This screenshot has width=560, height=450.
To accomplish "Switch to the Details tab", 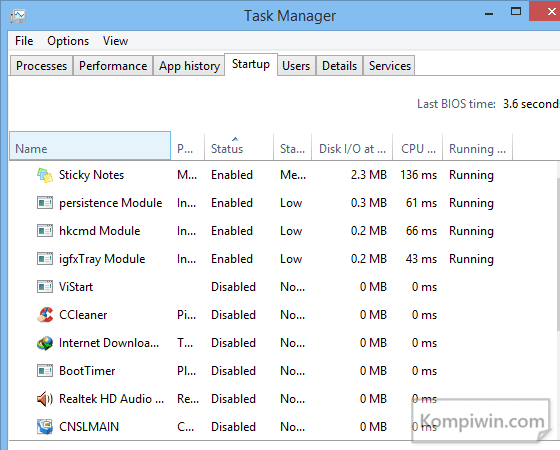I will pyautogui.click(x=339, y=66).
